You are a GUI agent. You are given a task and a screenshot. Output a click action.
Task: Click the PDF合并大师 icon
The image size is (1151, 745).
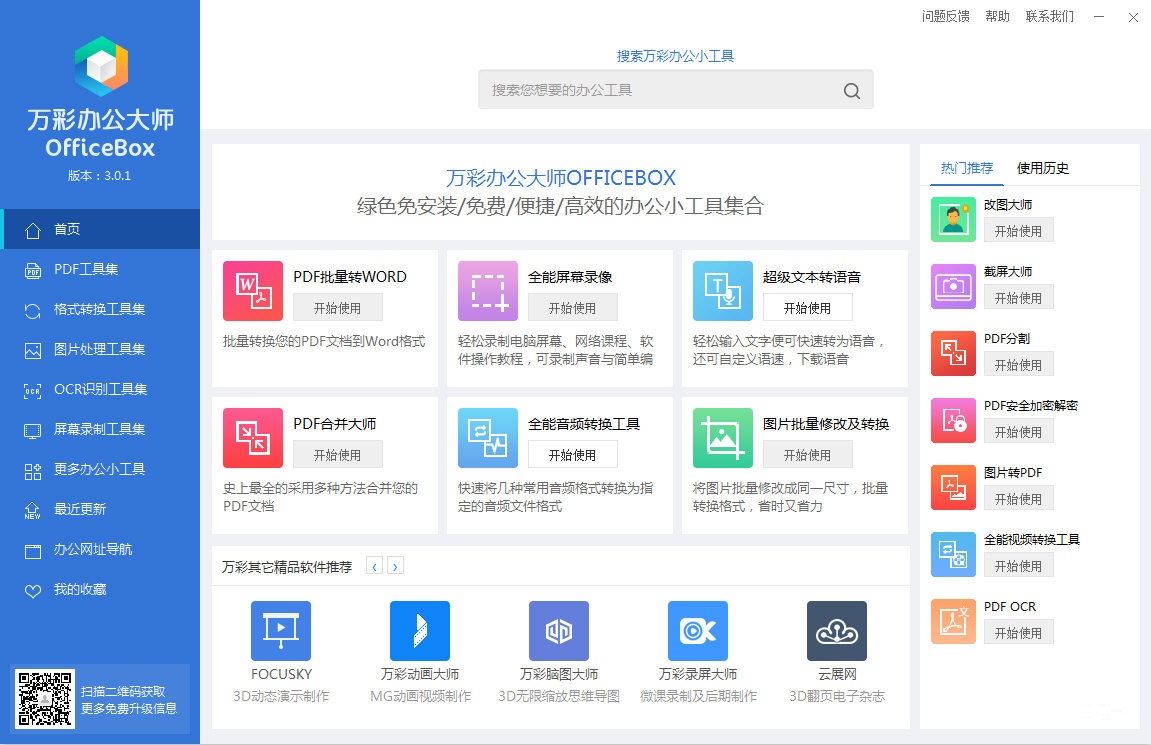point(253,437)
